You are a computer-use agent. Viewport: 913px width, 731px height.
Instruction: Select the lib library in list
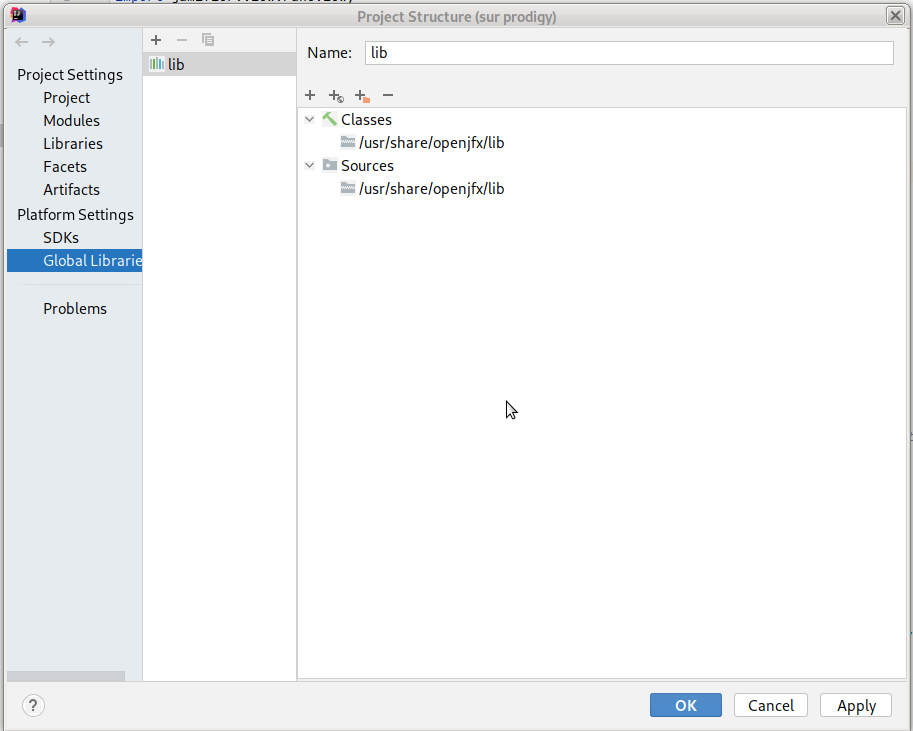click(176, 64)
